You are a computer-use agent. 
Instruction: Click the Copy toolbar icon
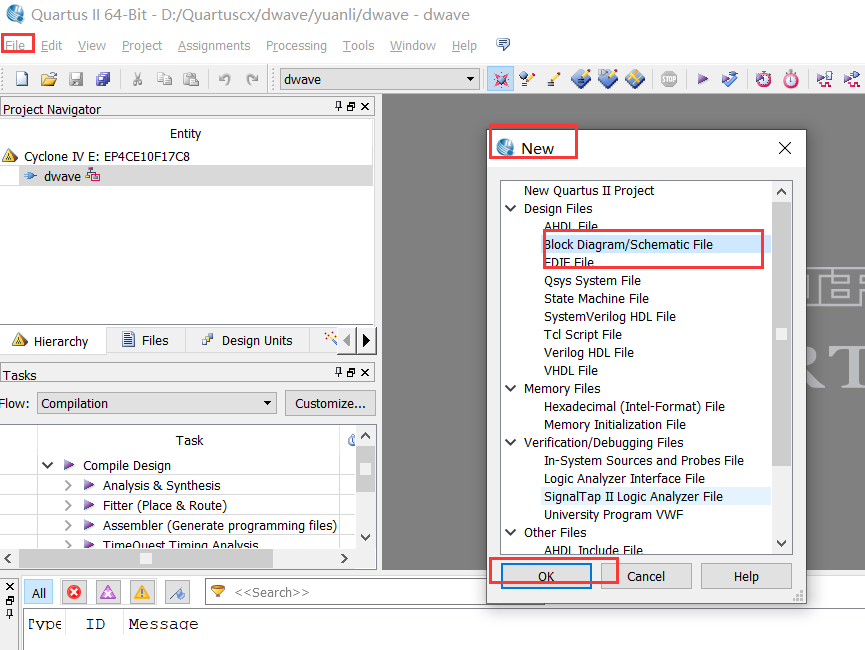pos(164,79)
